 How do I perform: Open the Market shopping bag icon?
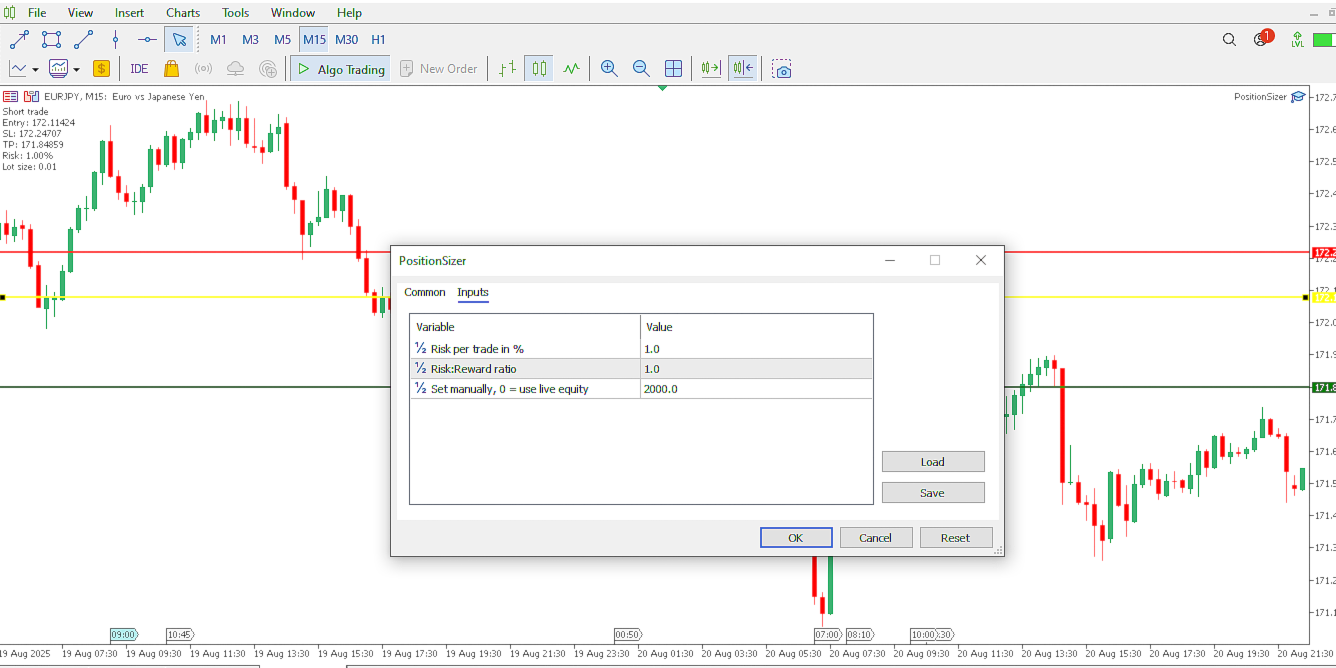tap(171, 69)
